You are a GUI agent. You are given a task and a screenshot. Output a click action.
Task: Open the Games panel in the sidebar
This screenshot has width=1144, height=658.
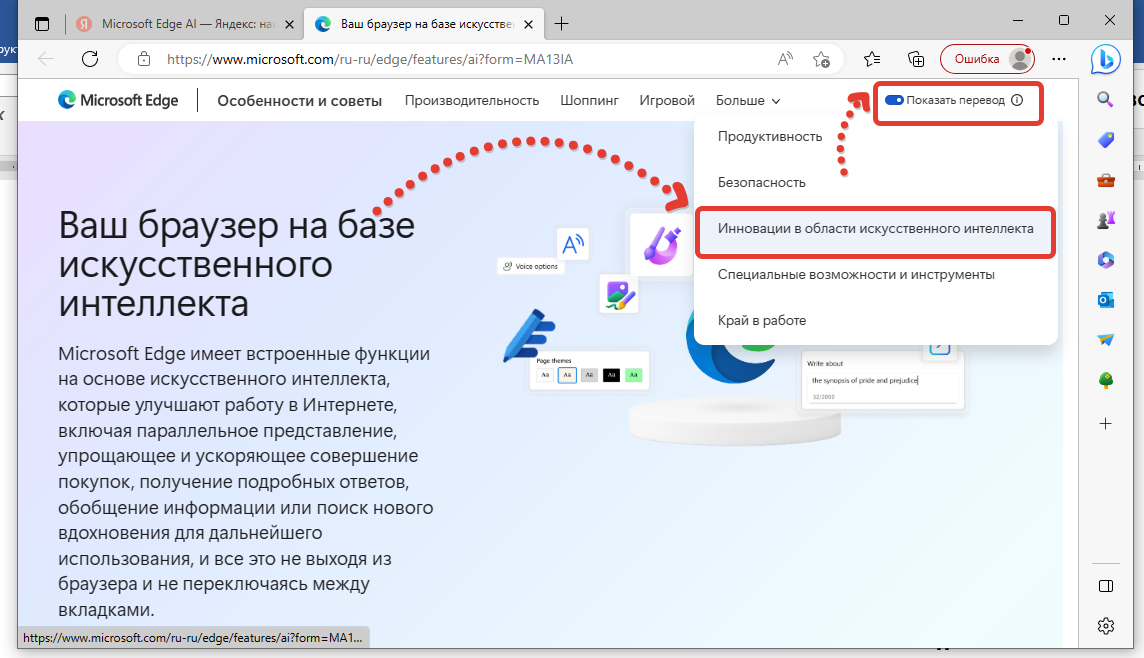1105,220
